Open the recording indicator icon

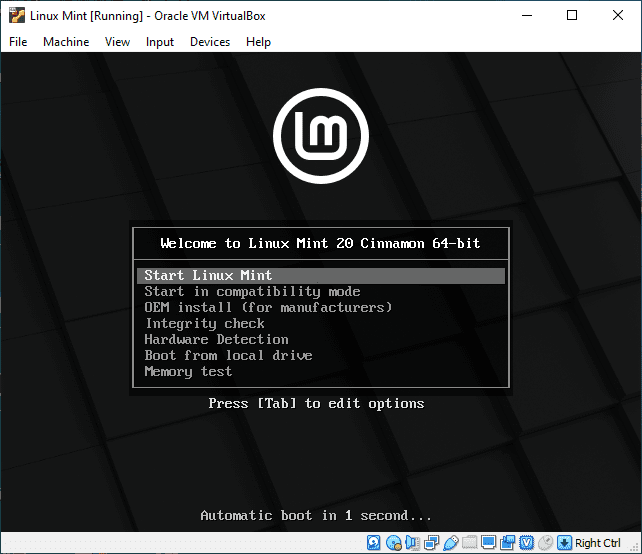click(507, 543)
